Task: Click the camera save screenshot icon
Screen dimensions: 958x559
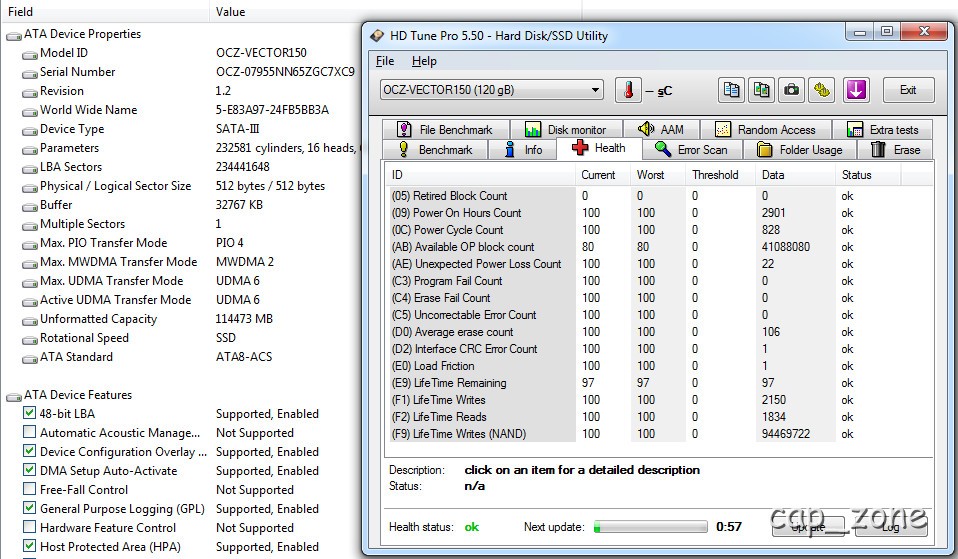Action: pos(791,90)
